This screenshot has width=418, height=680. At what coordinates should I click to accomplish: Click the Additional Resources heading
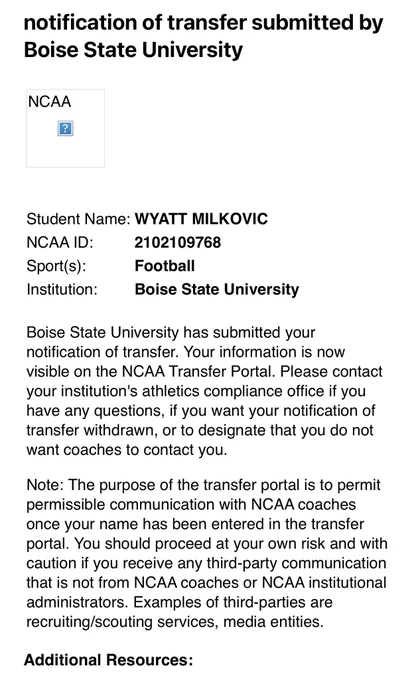click(108, 660)
